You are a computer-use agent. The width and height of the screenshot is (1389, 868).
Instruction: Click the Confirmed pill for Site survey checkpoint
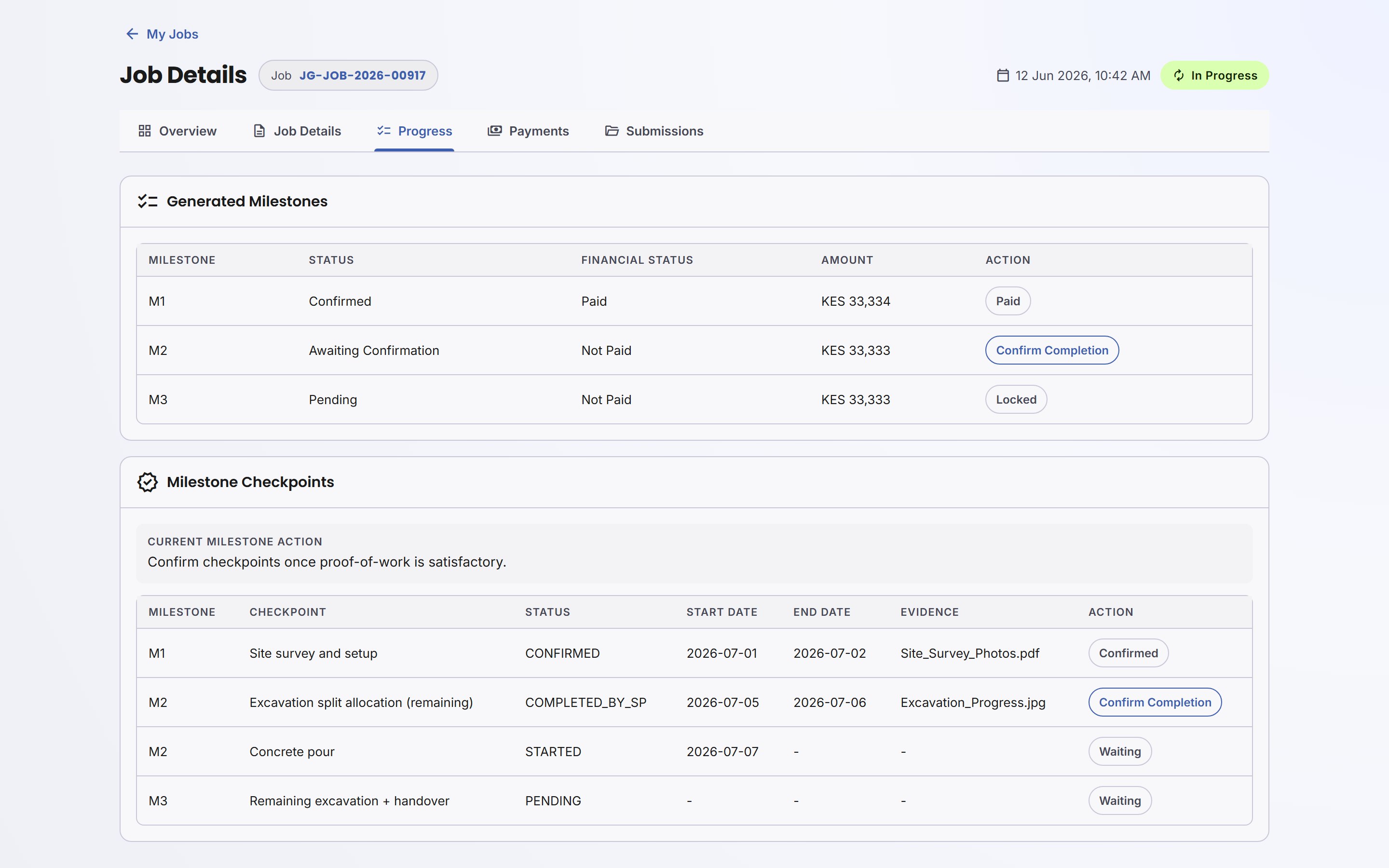(x=1129, y=653)
